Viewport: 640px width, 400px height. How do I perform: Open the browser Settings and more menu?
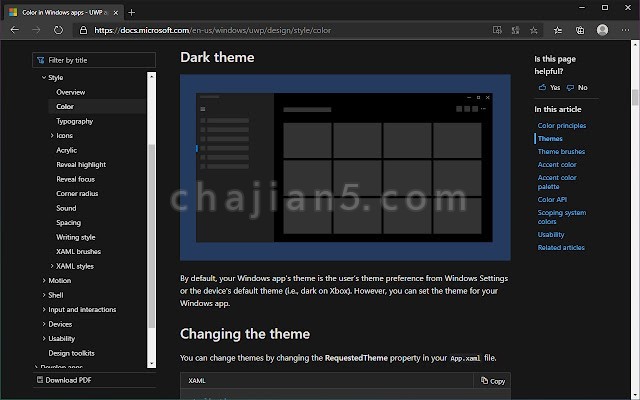coord(625,30)
